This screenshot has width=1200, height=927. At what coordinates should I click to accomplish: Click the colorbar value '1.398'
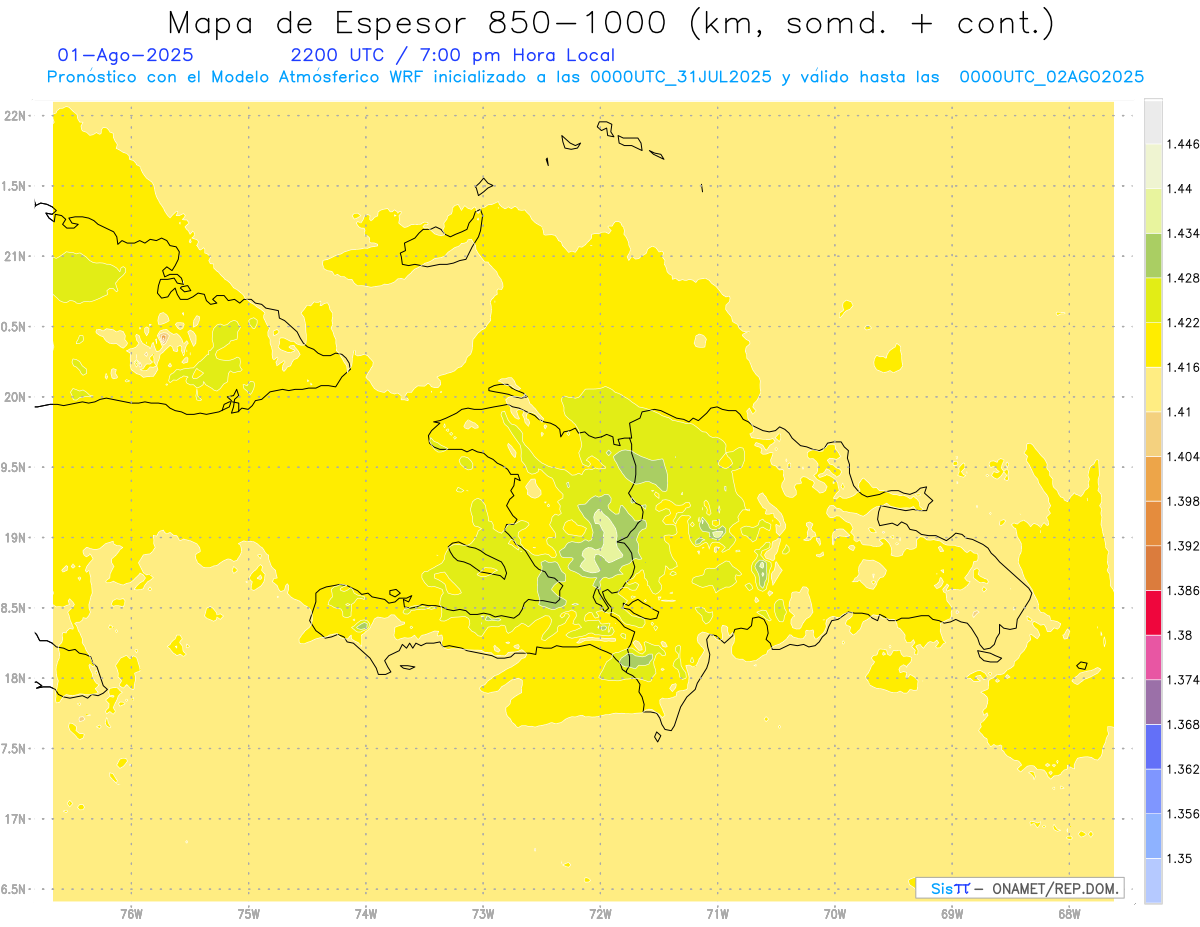pos(1184,501)
